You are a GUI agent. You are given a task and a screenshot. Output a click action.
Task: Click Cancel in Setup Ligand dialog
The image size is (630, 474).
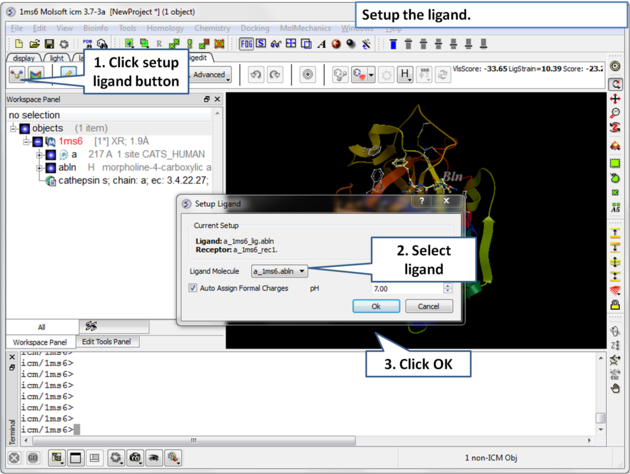tap(428, 306)
